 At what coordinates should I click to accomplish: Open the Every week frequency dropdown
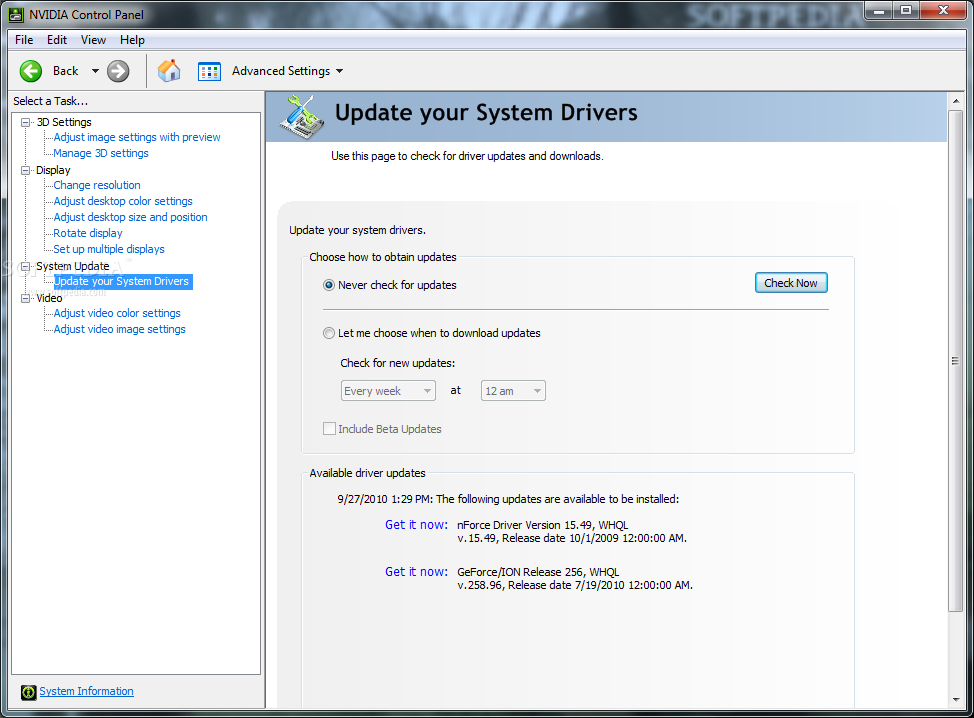(388, 391)
